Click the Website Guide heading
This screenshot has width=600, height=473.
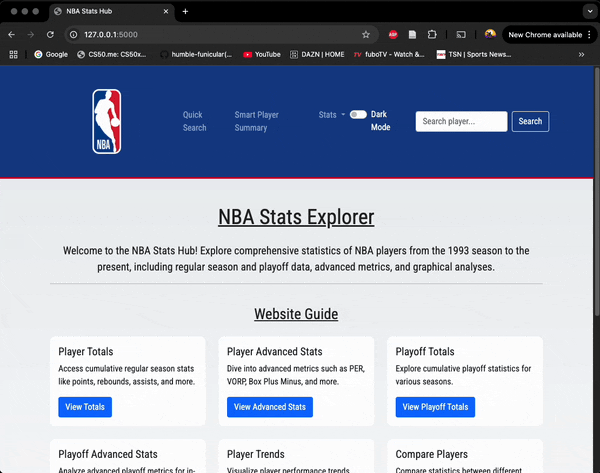click(296, 314)
